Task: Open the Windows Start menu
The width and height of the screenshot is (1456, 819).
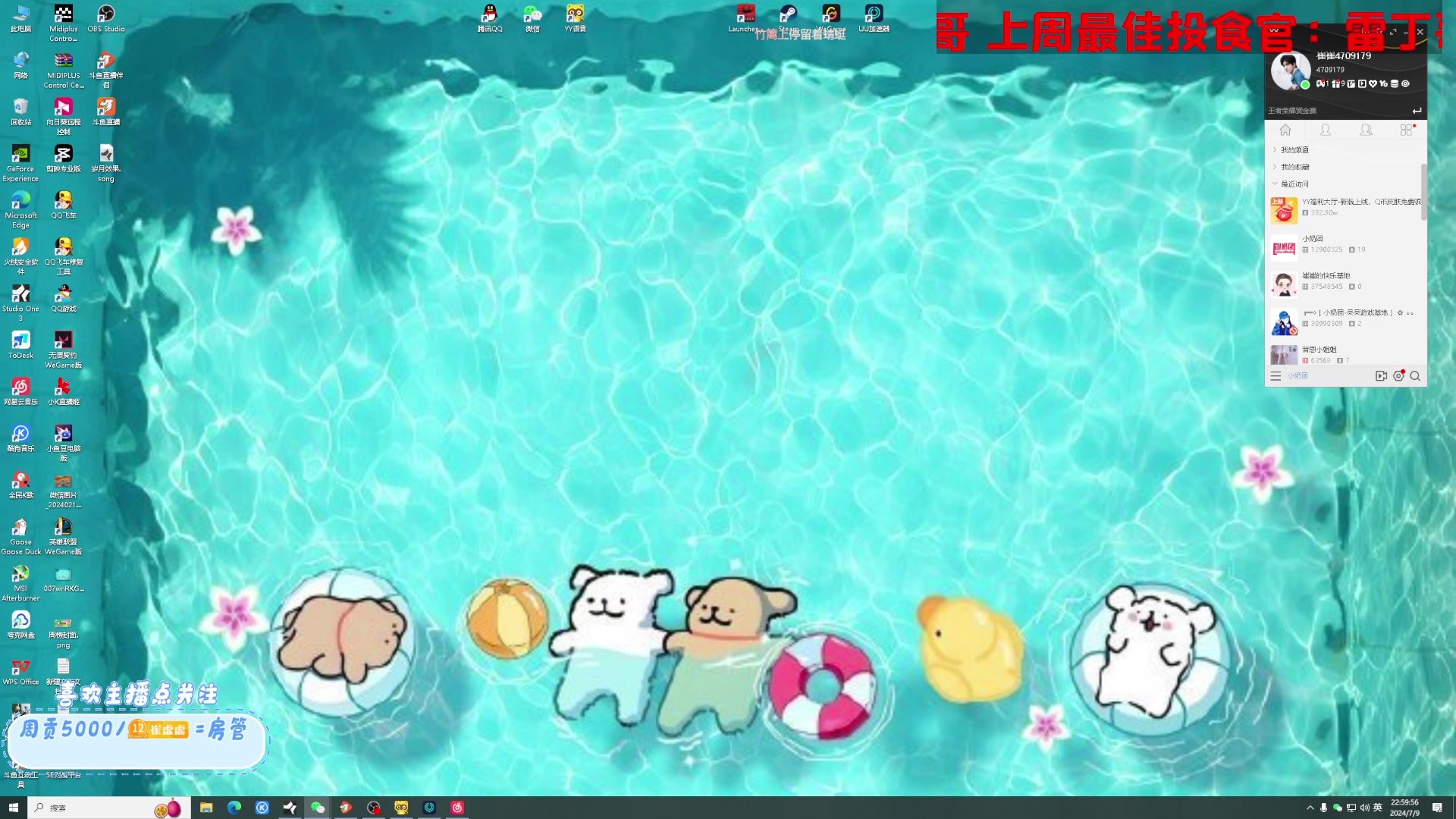Action: (13, 808)
